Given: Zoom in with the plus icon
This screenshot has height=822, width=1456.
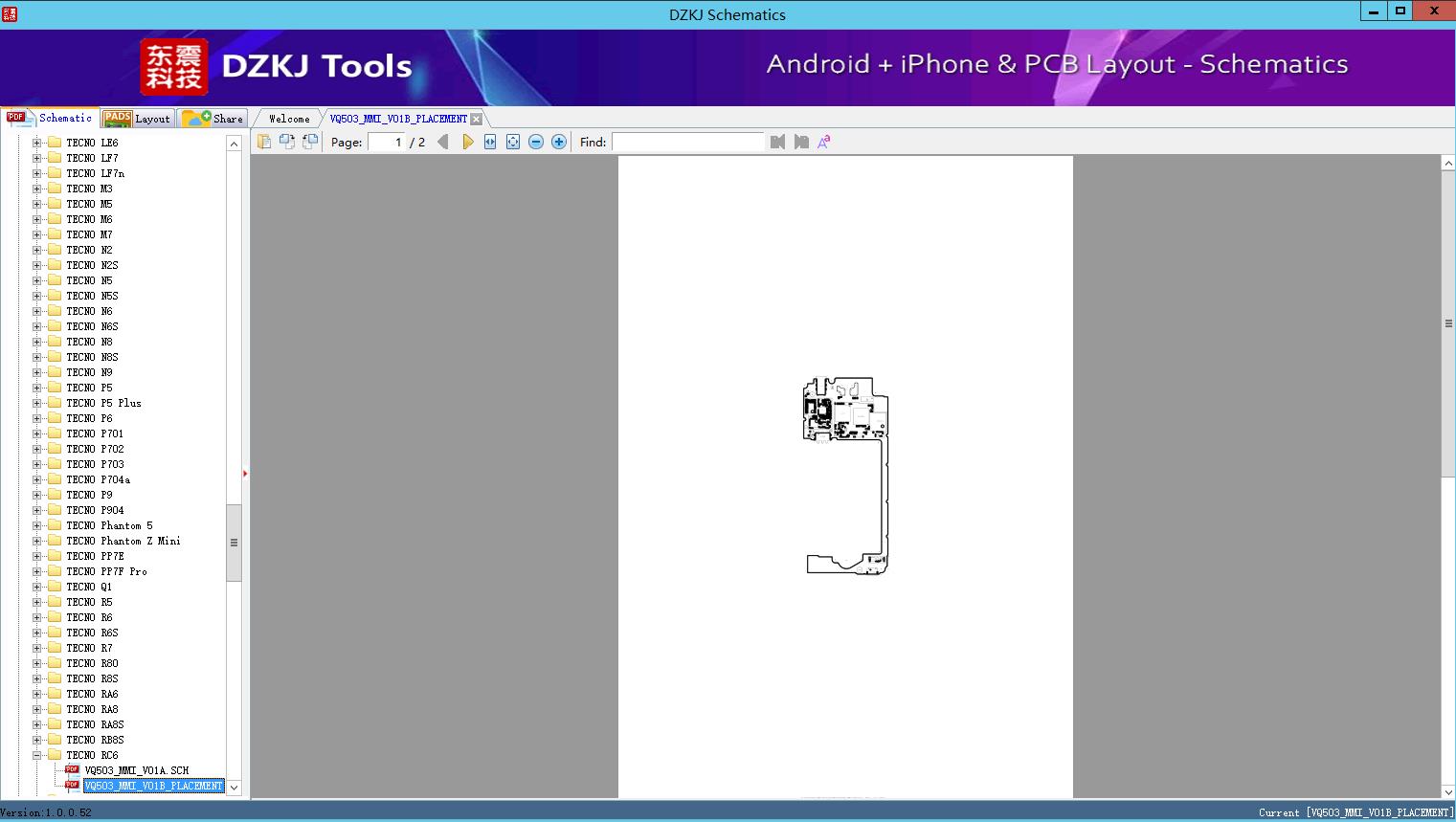Looking at the screenshot, I should point(559,142).
